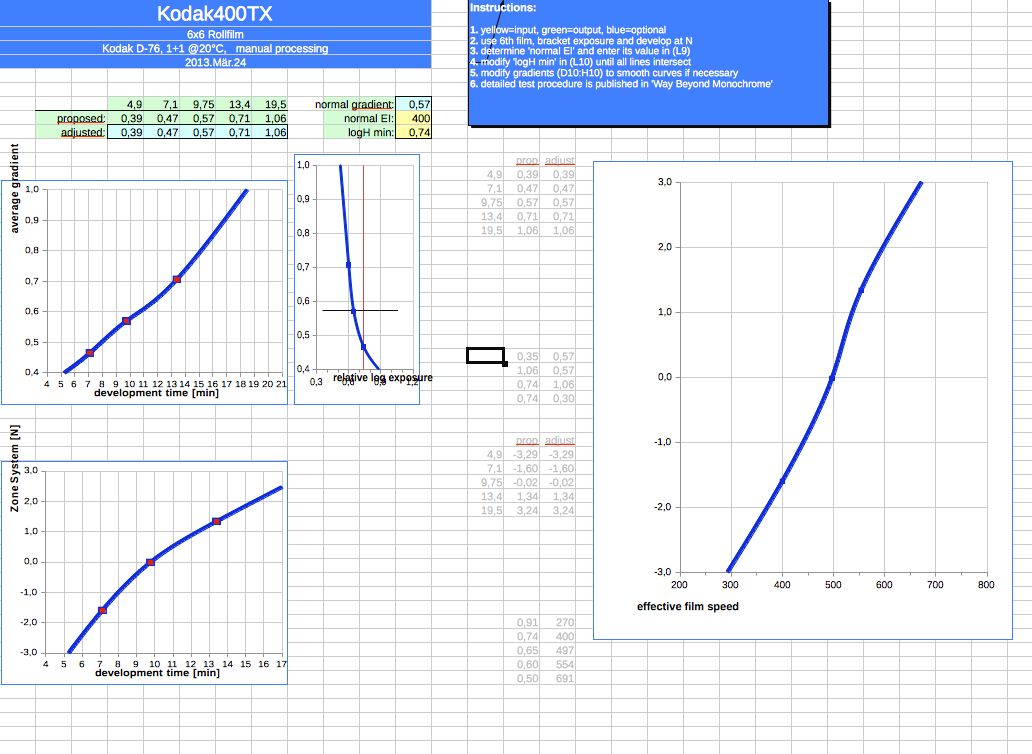Select green header time cell 4,9
Viewport: 1032px width, 754px height.
tap(126, 104)
